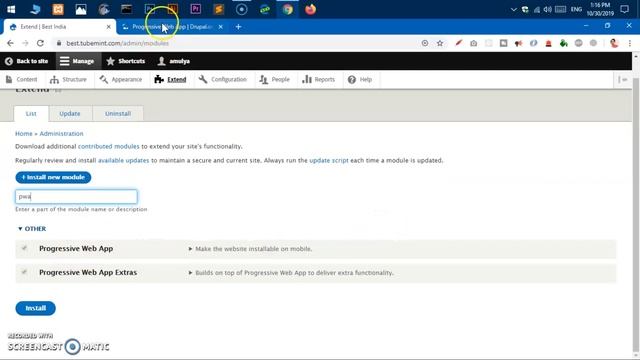
Task: Open the Windows notification center
Action: [624, 9]
